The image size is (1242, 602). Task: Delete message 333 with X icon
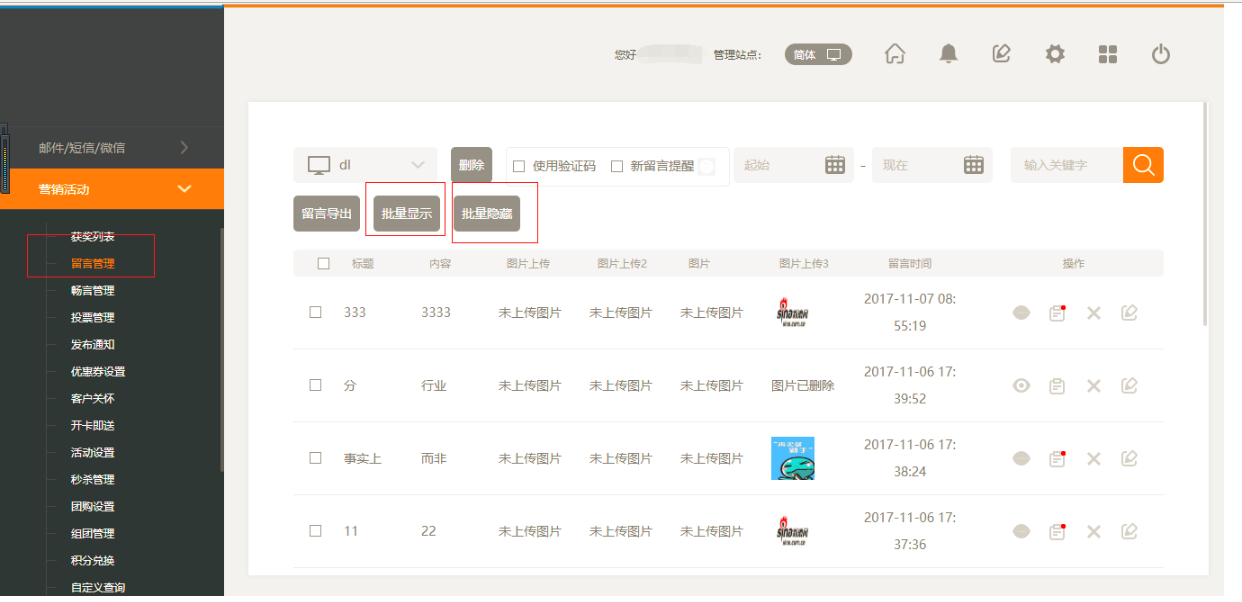point(1093,313)
